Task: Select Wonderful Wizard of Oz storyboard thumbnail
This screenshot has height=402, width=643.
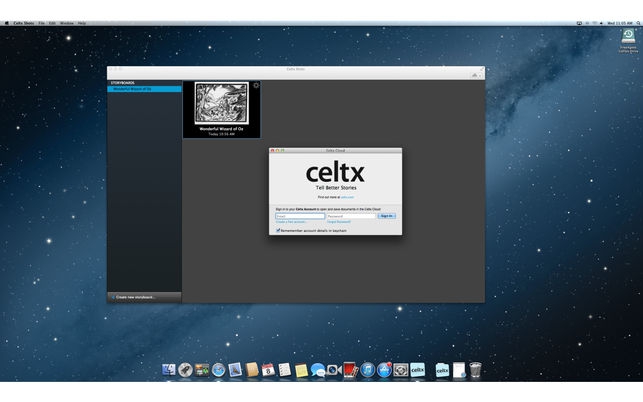Action: coord(221,110)
